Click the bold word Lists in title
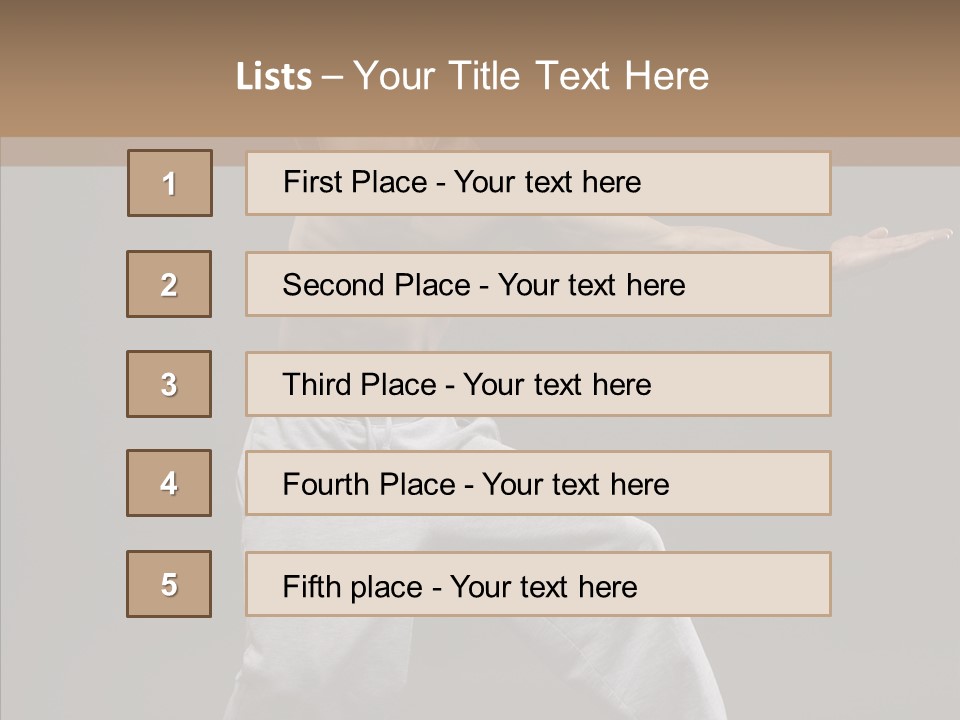The image size is (960, 720). pyautogui.click(x=274, y=76)
